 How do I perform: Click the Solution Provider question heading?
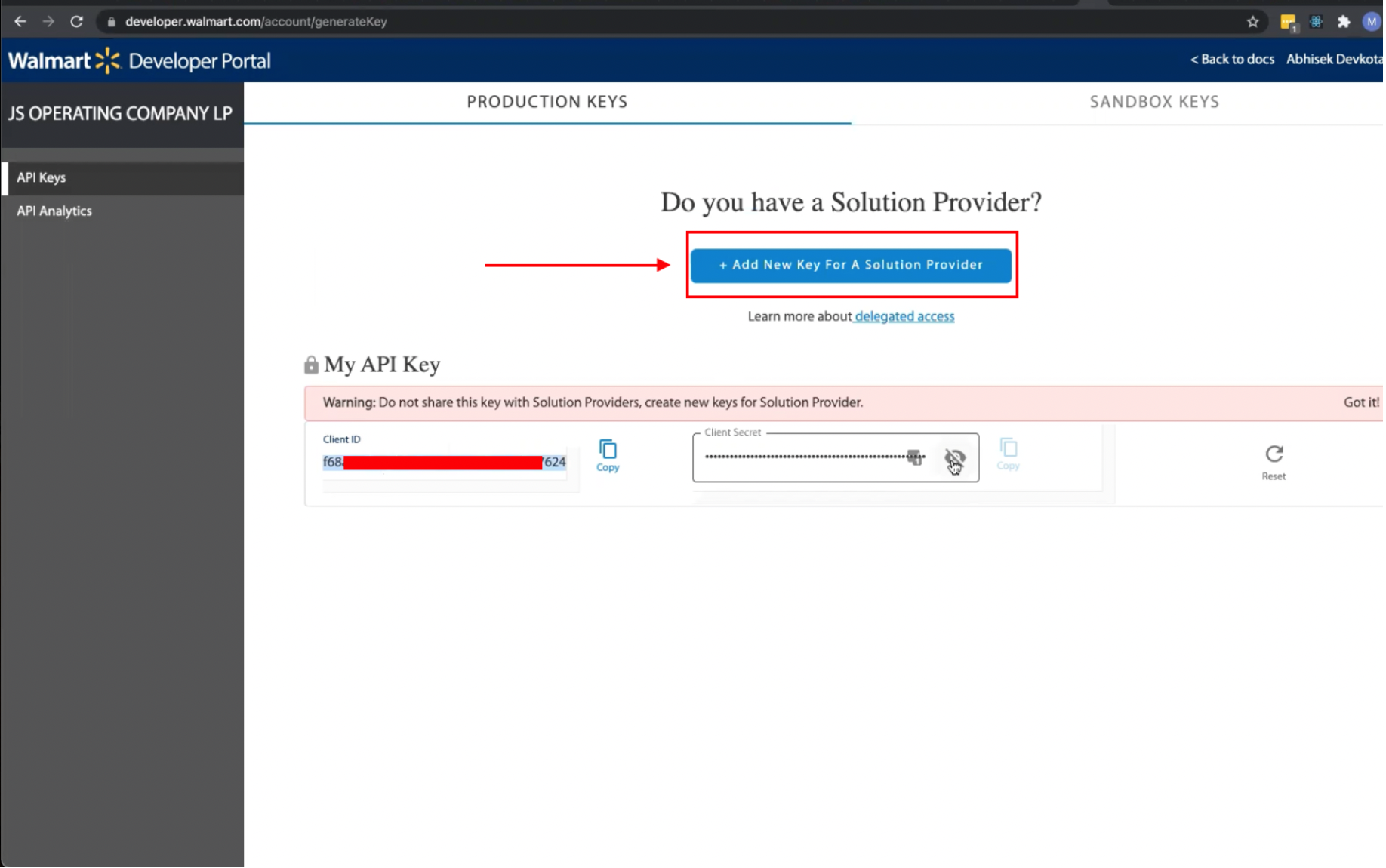[x=851, y=202]
